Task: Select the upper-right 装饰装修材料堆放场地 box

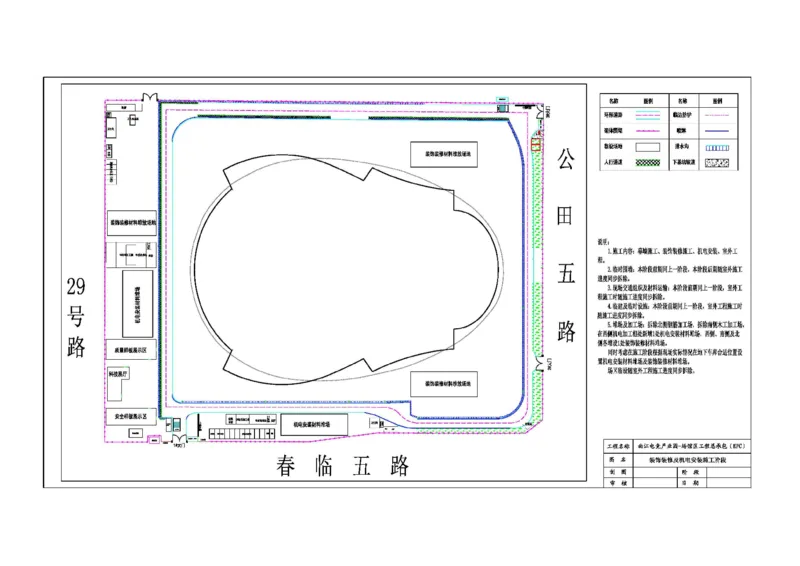Action: [444, 154]
